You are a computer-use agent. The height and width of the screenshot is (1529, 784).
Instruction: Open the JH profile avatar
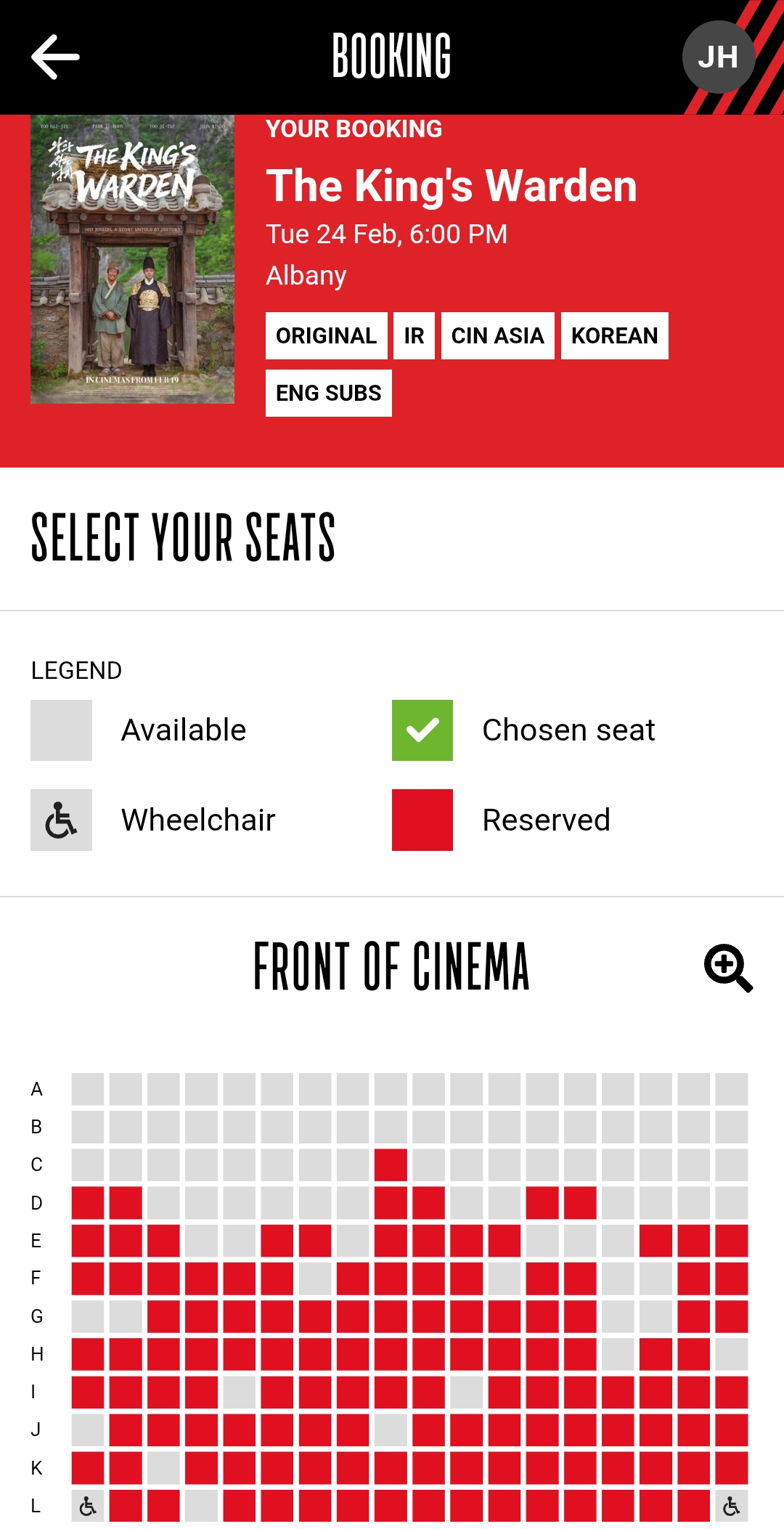(x=718, y=57)
